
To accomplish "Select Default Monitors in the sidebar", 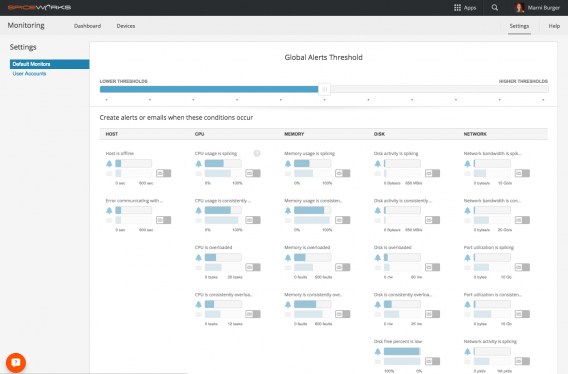I will pos(50,64).
